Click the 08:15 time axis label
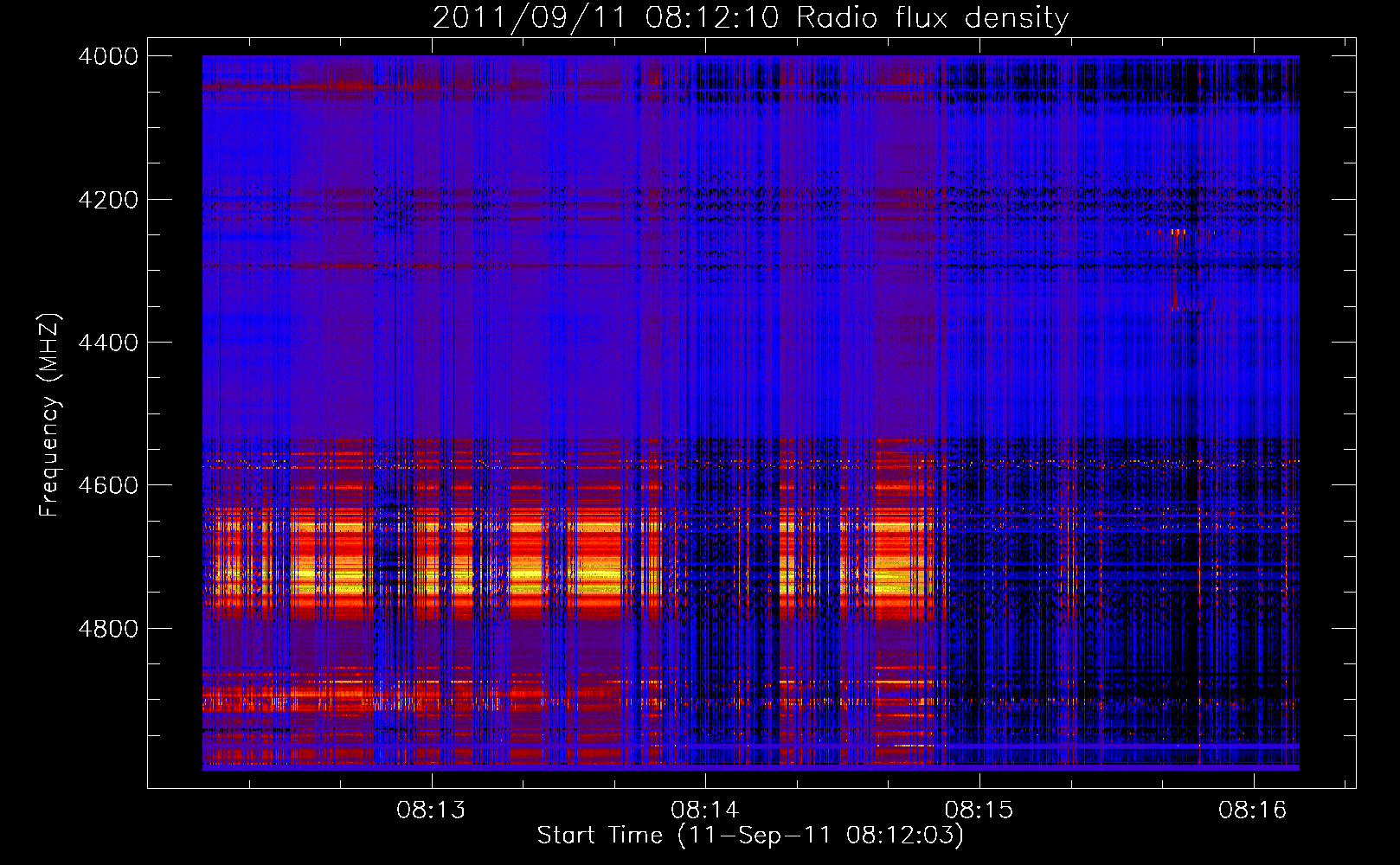This screenshot has height=865, width=1400. tap(979, 811)
